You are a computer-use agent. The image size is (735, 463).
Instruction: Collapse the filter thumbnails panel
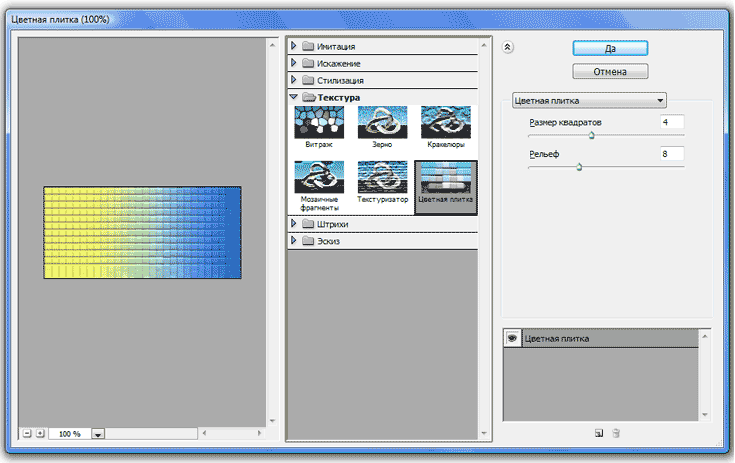507,46
